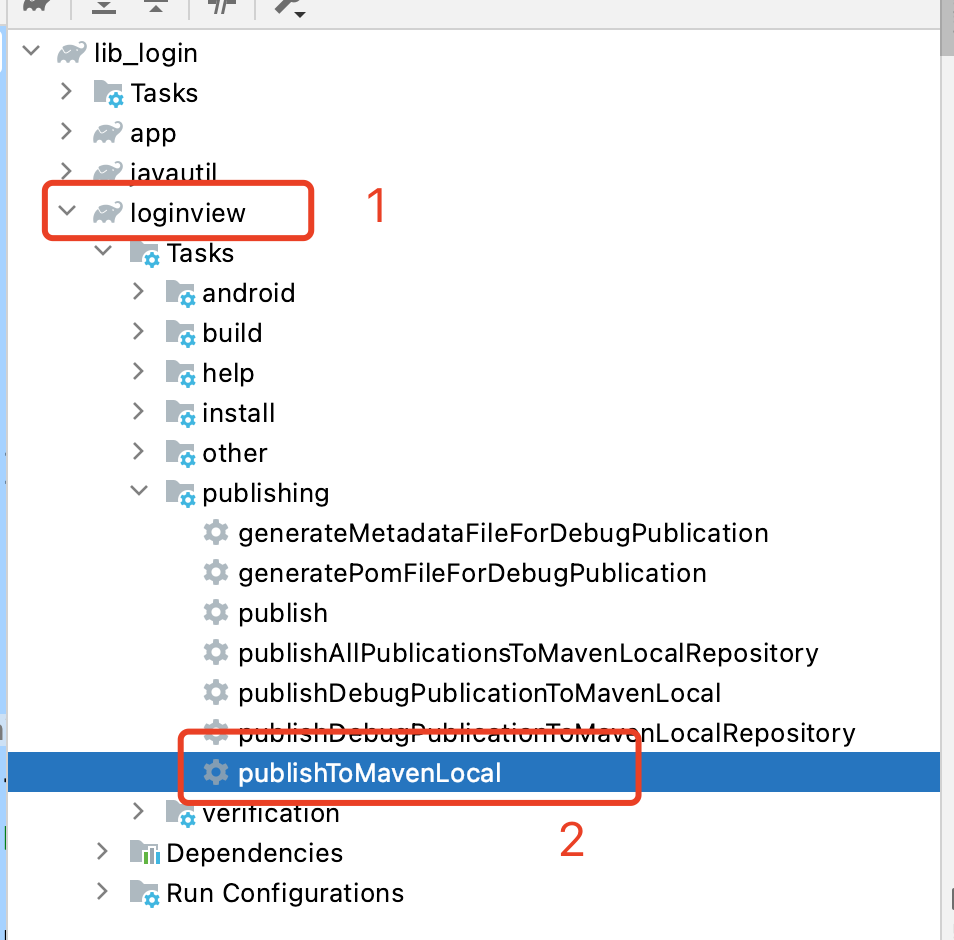Click the install task group folder icon
The width and height of the screenshot is (954, 940).
coord(180,413)
